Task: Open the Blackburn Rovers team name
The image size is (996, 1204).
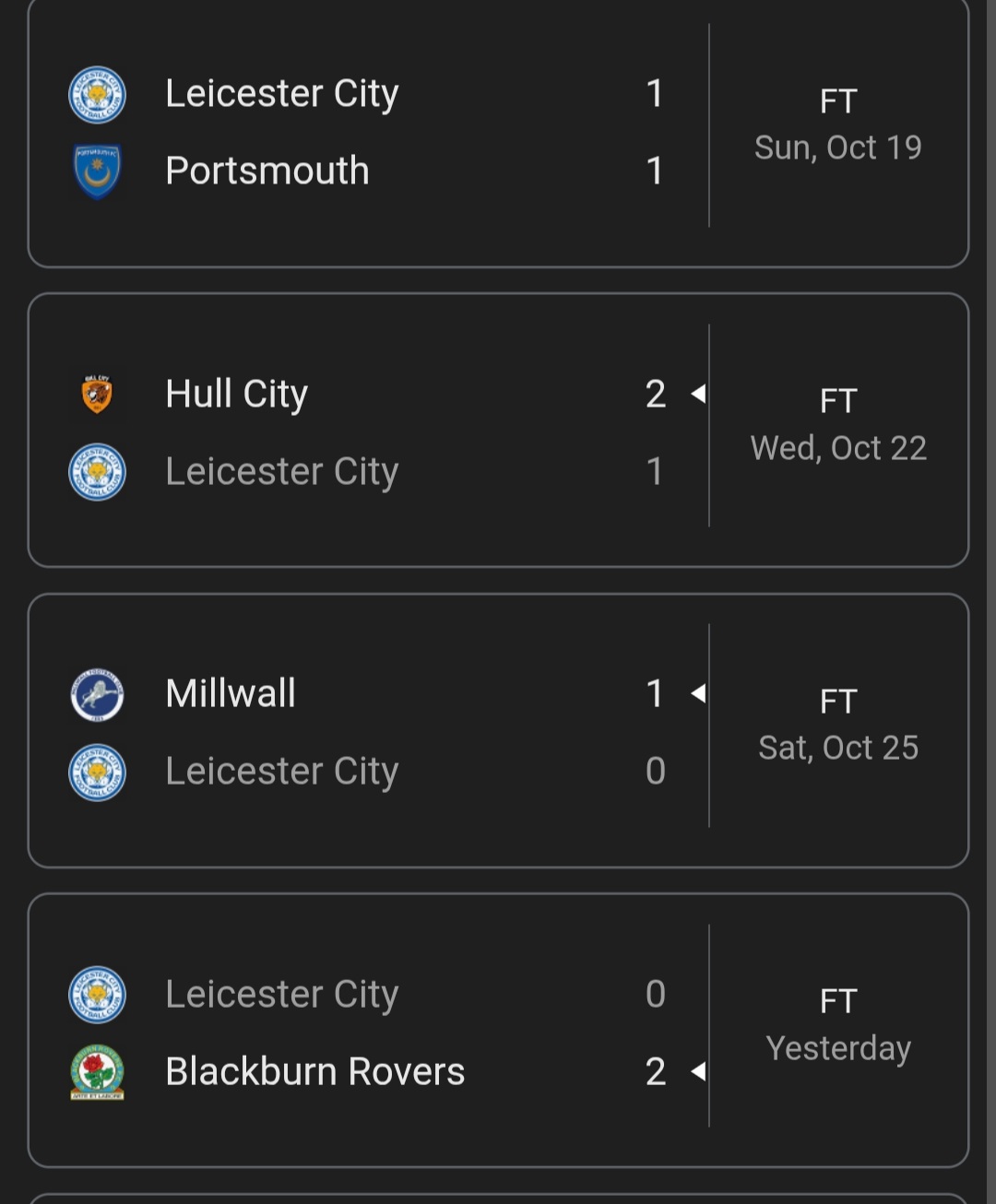Action: (x=314, y=1071)
